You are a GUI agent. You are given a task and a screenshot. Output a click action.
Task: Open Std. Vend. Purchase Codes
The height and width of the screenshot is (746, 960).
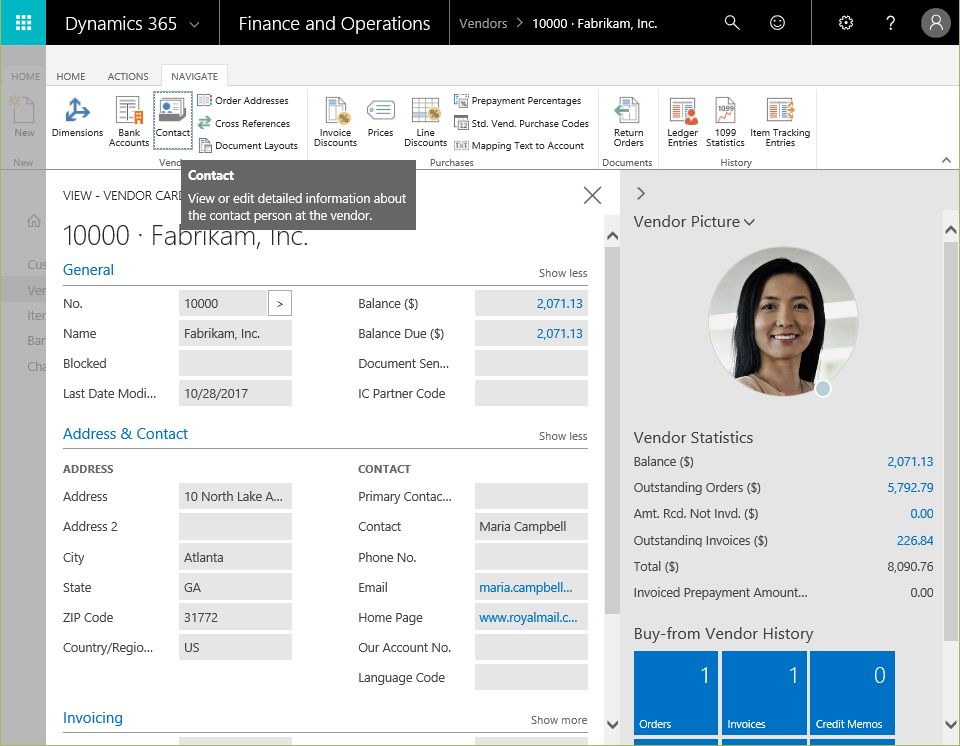click(x=522, y=123)
